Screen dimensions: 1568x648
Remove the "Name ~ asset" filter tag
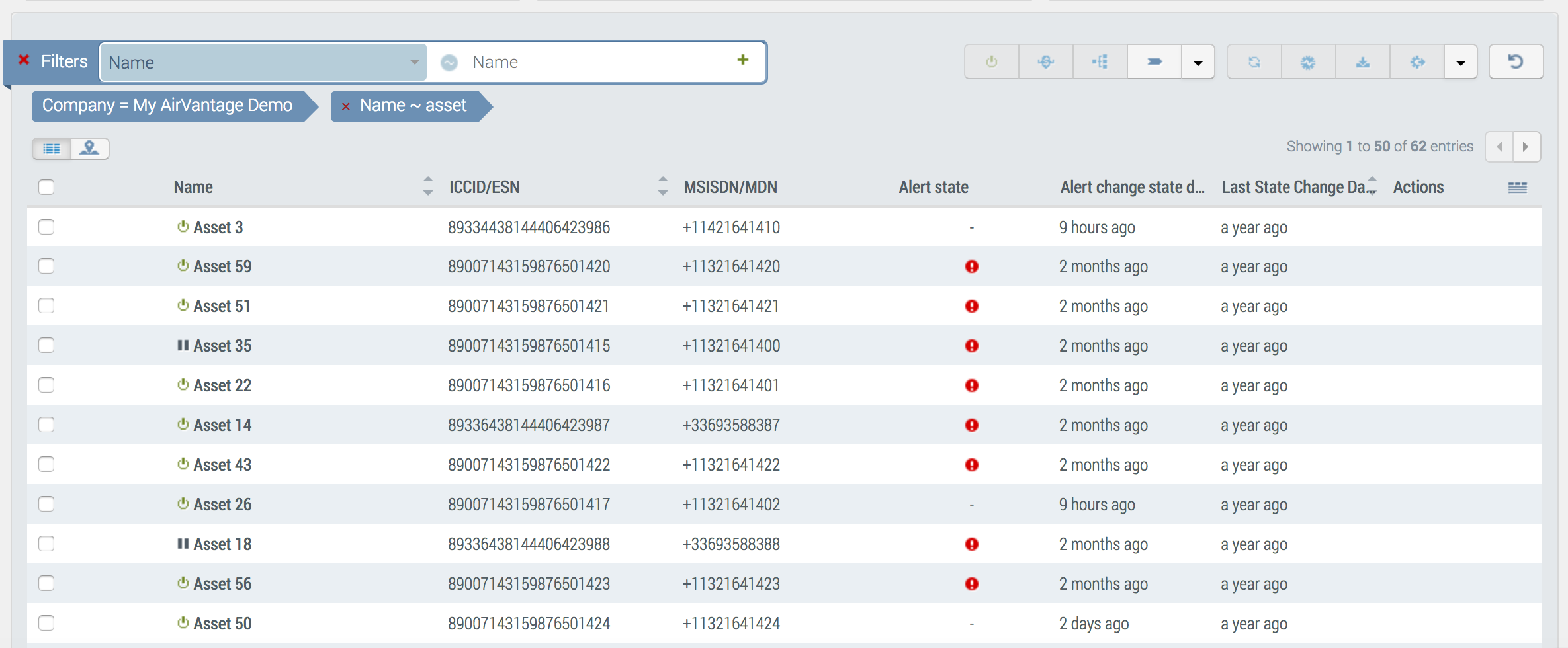coord(345,106)
